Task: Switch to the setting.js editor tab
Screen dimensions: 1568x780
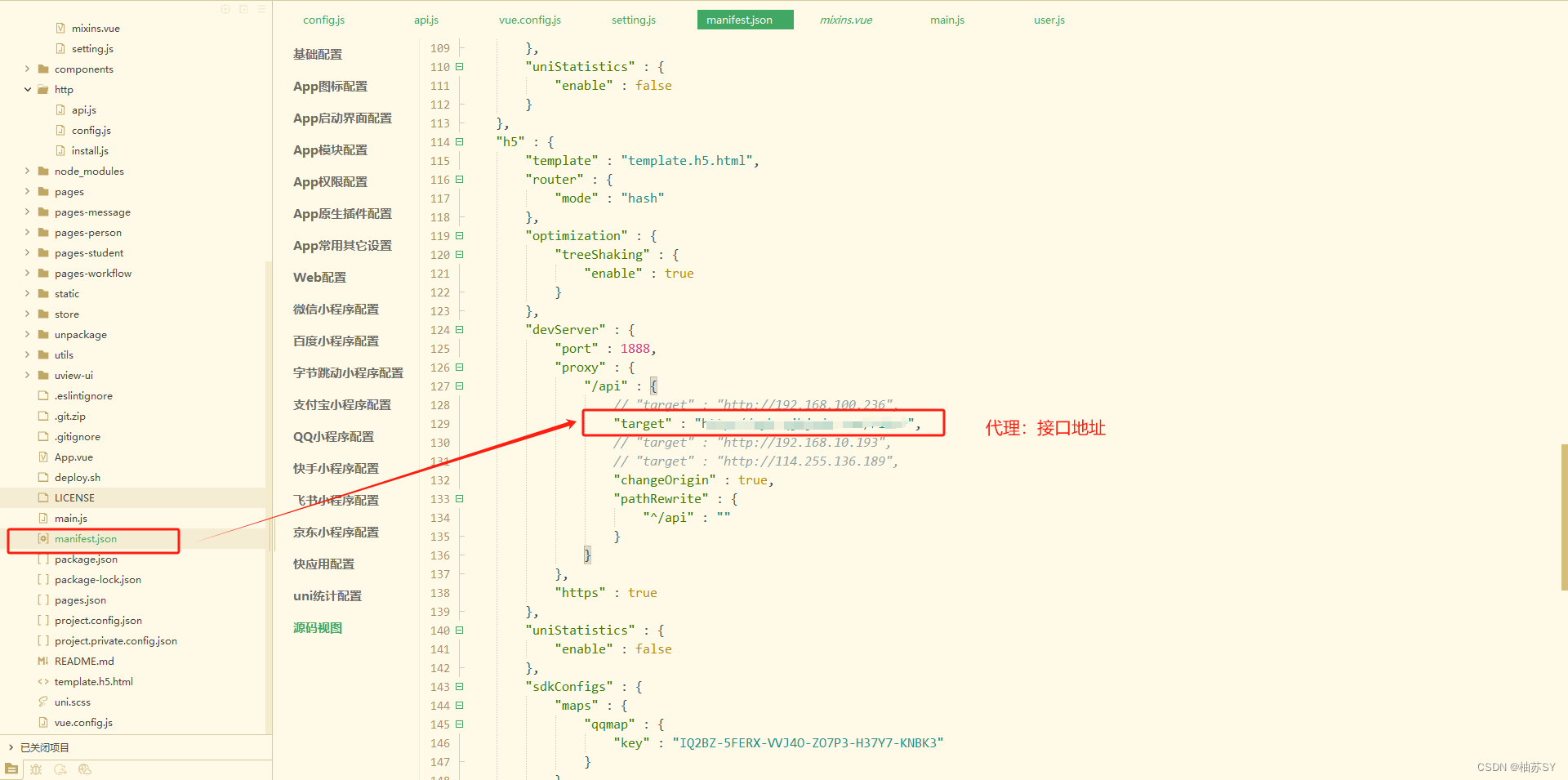Action: coord(634,20)
